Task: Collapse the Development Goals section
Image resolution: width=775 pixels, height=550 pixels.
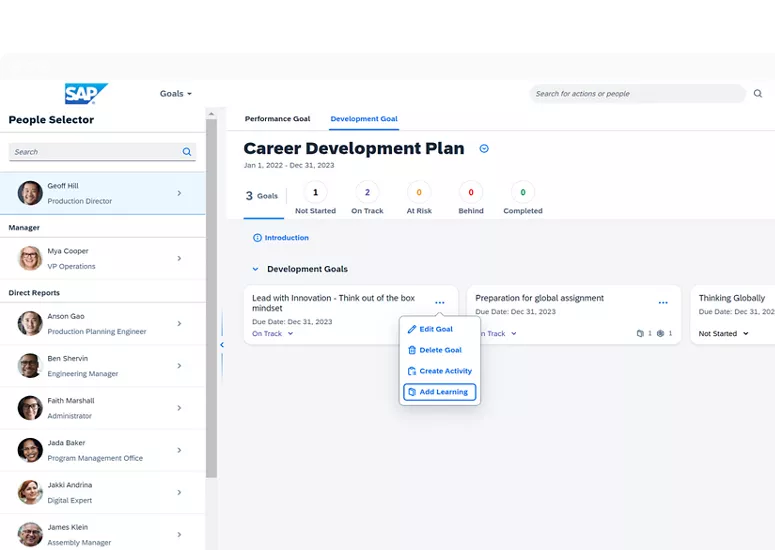Action: click(x=255, y=269)
